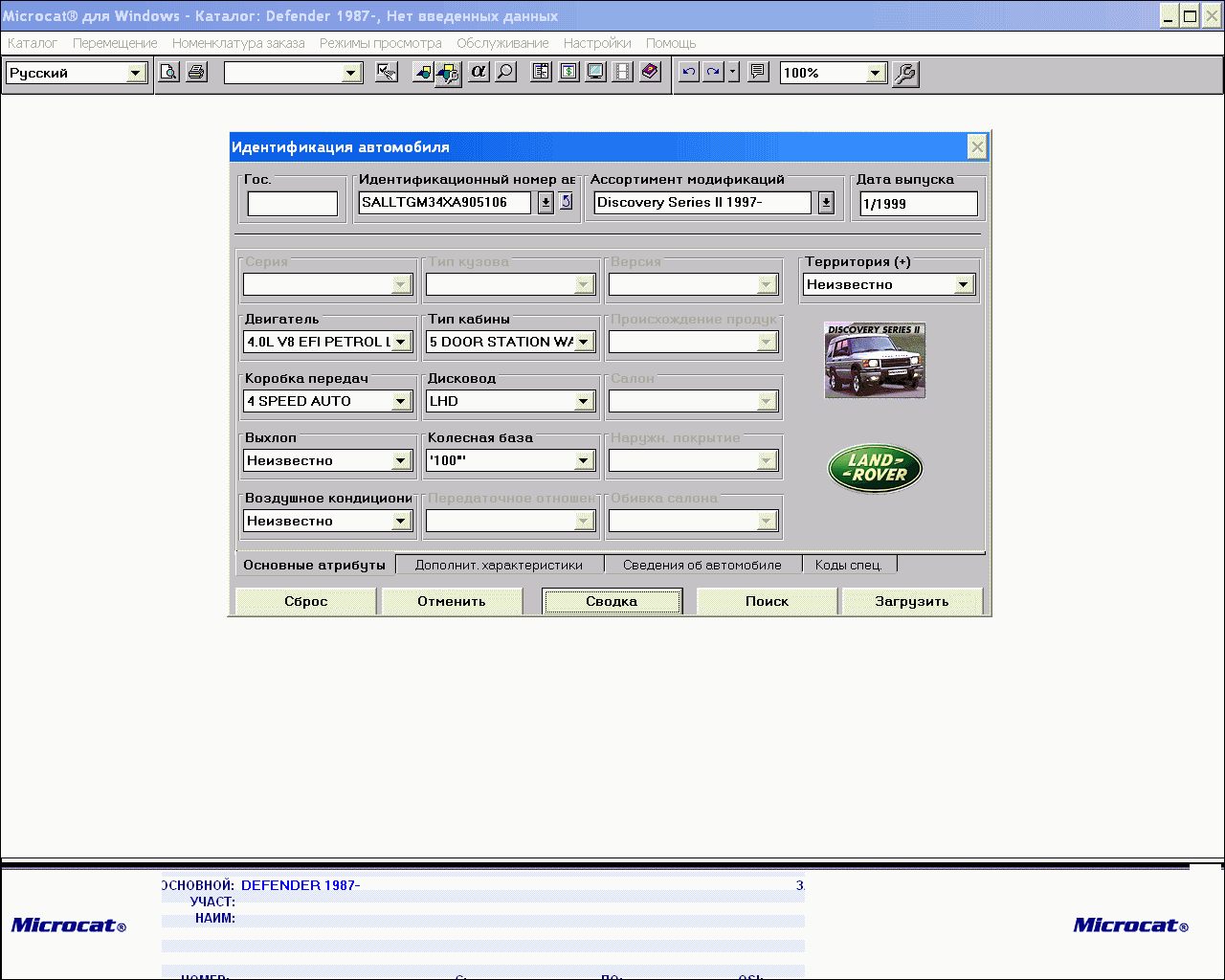This screenshot has width=1225, height=980.
Task: Click the printer icon in toolbar
Action: pos(196,73)
